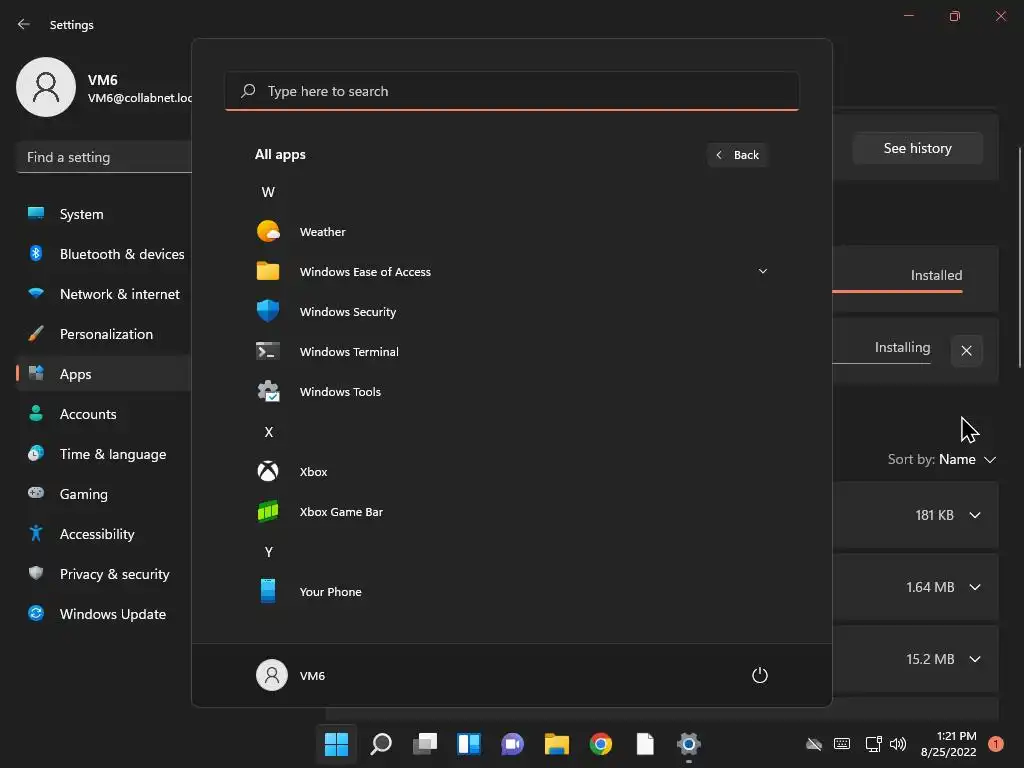The height and width of the screenshot is (768, 1024).
Task: Click the power button in Start menu
Action: (x=760, y=675)
